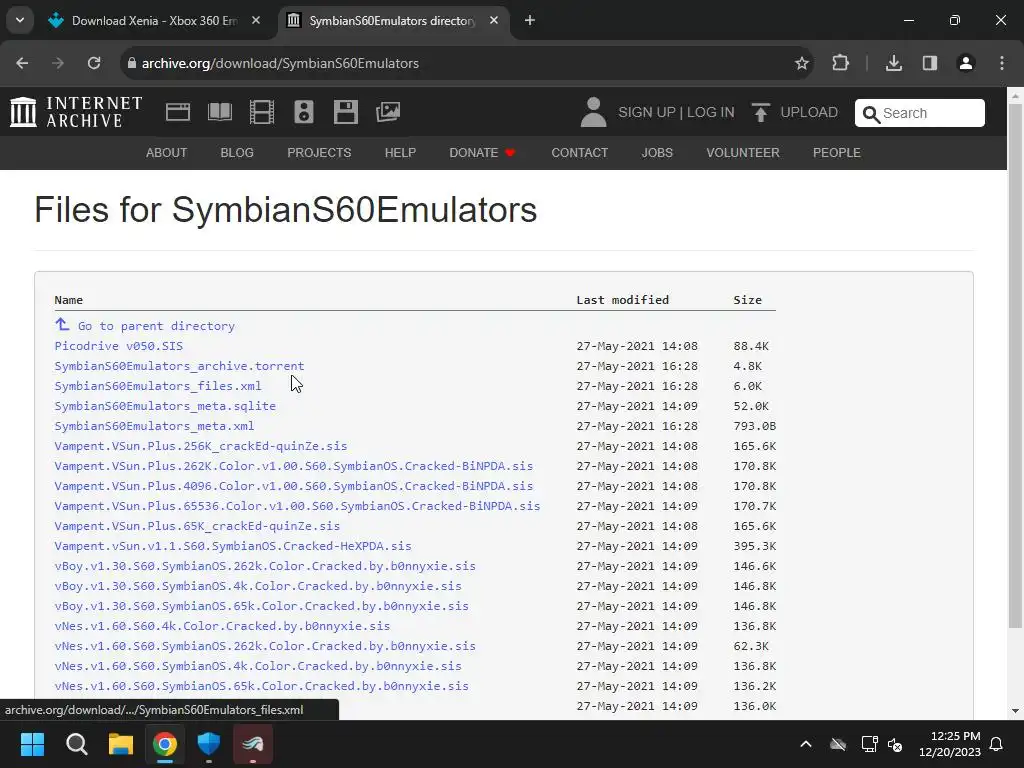
Task: Open the Images icon in Archive navbar
Action: click(x=388, y=112)
